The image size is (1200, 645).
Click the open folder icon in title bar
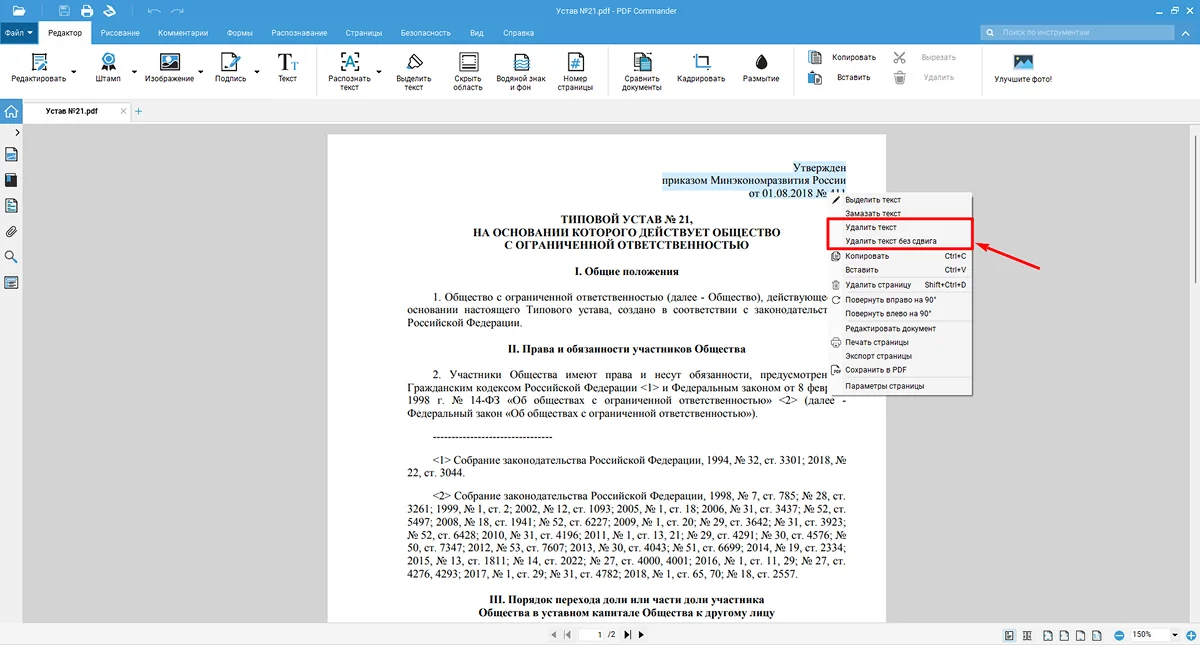click(x=18, y=11)
